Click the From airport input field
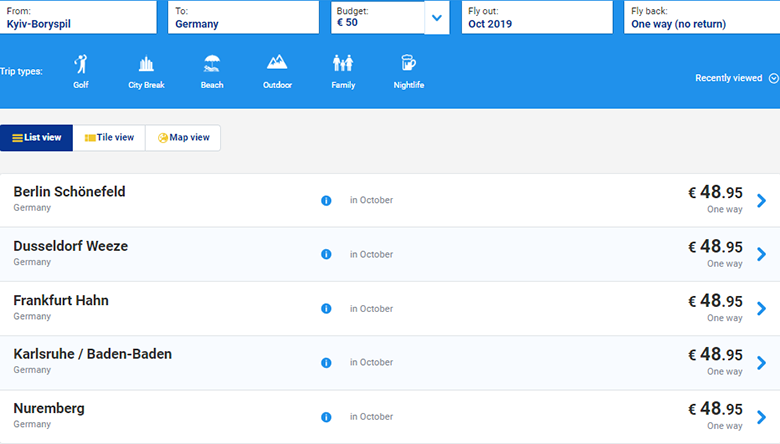 pyautogui.click(x=78, y=17)
